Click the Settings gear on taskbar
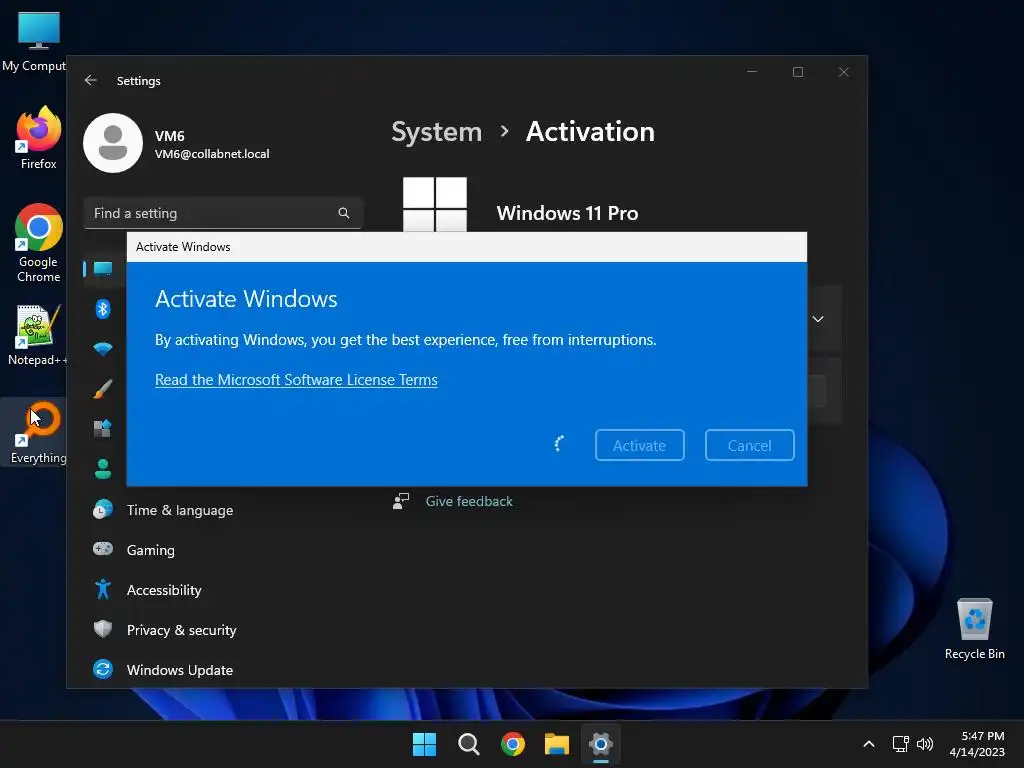 point(601,744)
